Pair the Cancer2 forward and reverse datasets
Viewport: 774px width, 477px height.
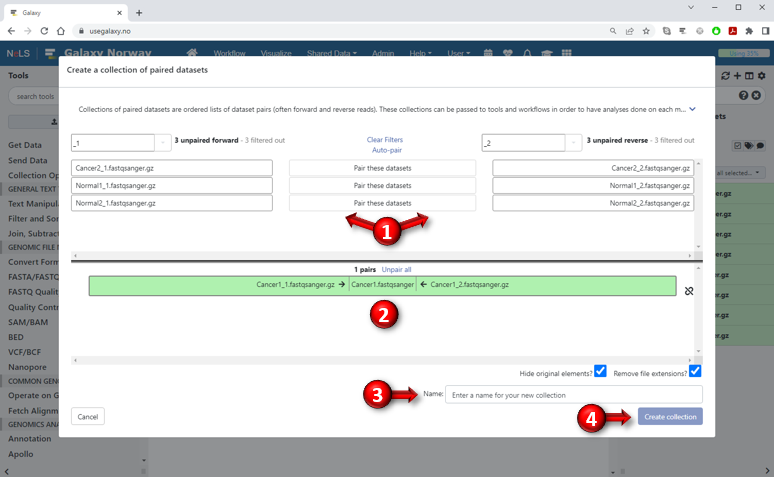pos(382,168)
